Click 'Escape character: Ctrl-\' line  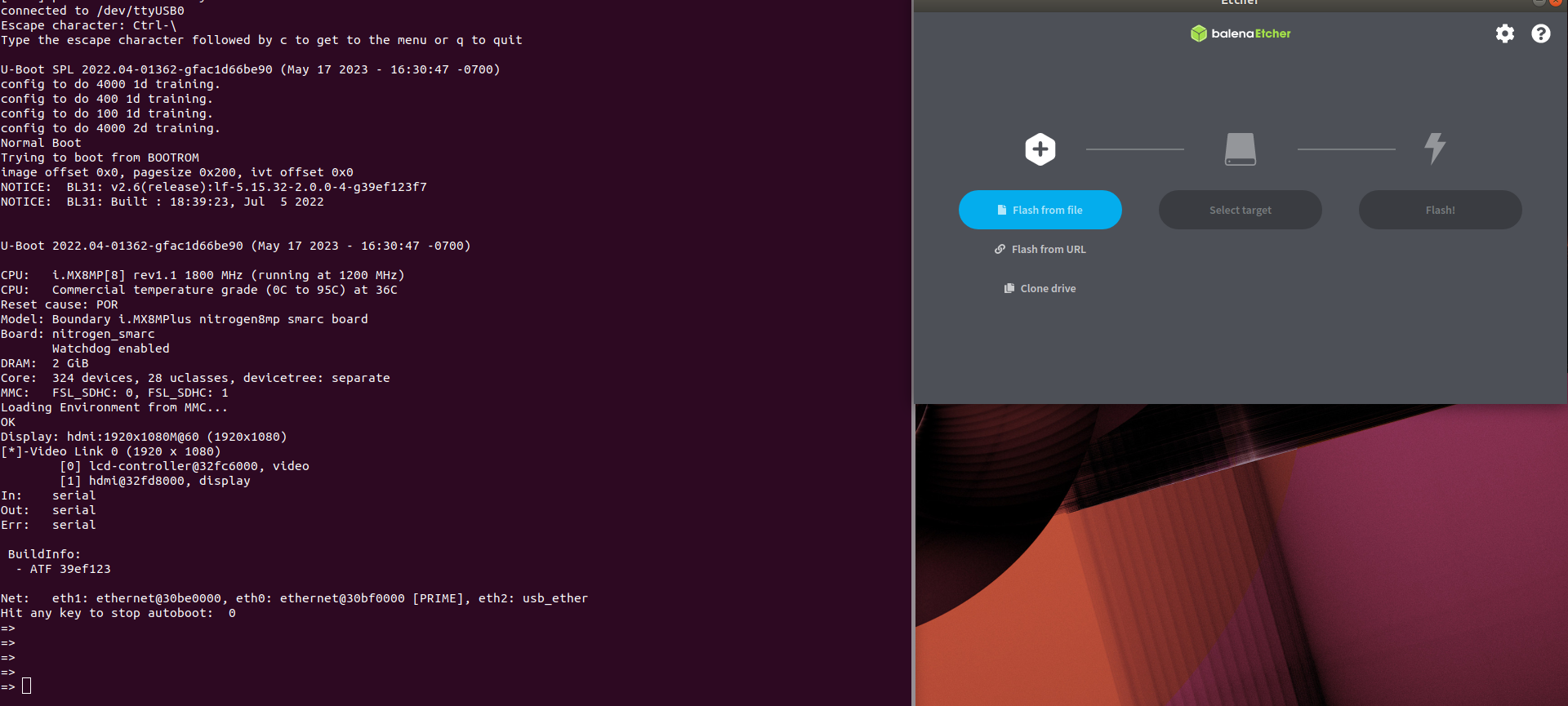88,25
